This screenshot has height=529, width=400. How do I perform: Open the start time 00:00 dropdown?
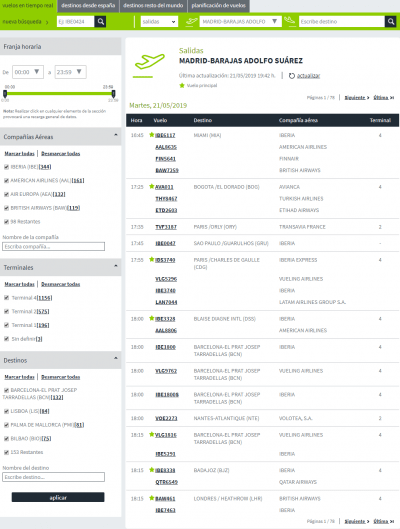(28, 72)
